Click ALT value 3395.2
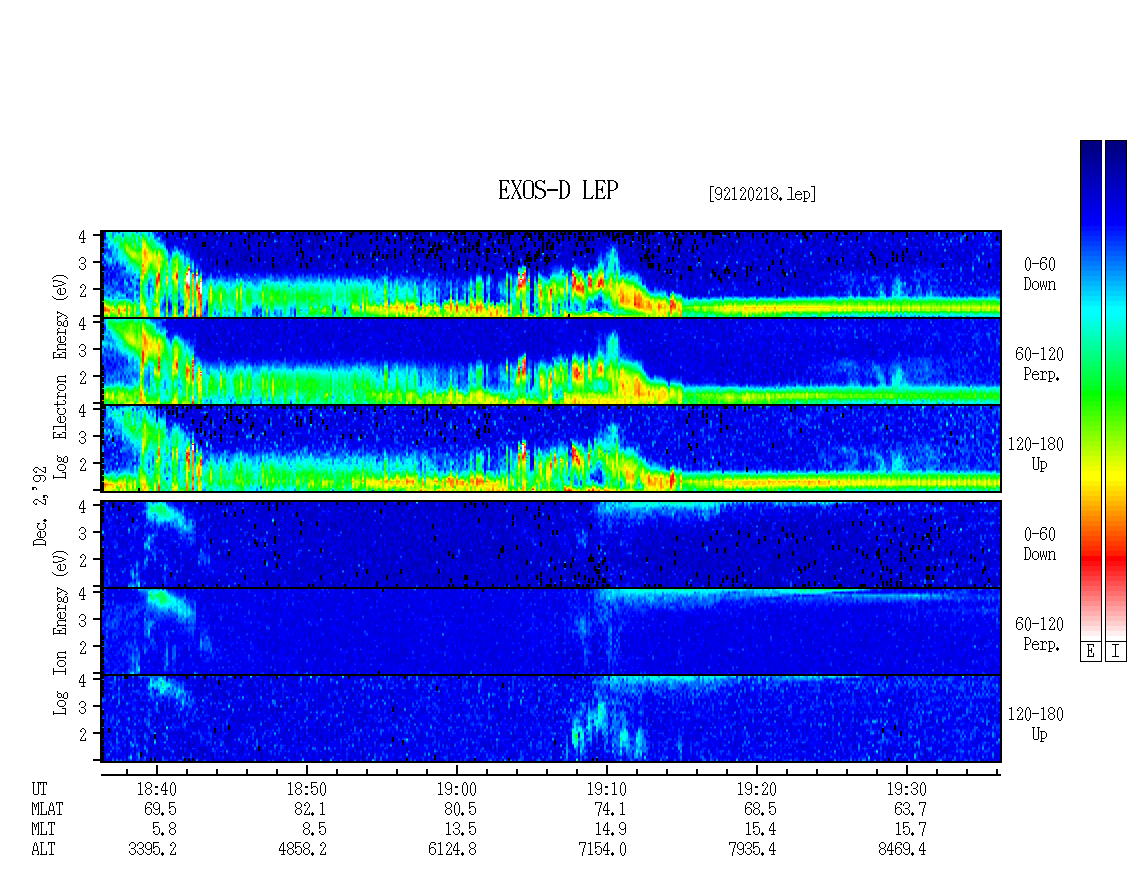Viewport: 1130px width, 875px height. coord(152,850)
